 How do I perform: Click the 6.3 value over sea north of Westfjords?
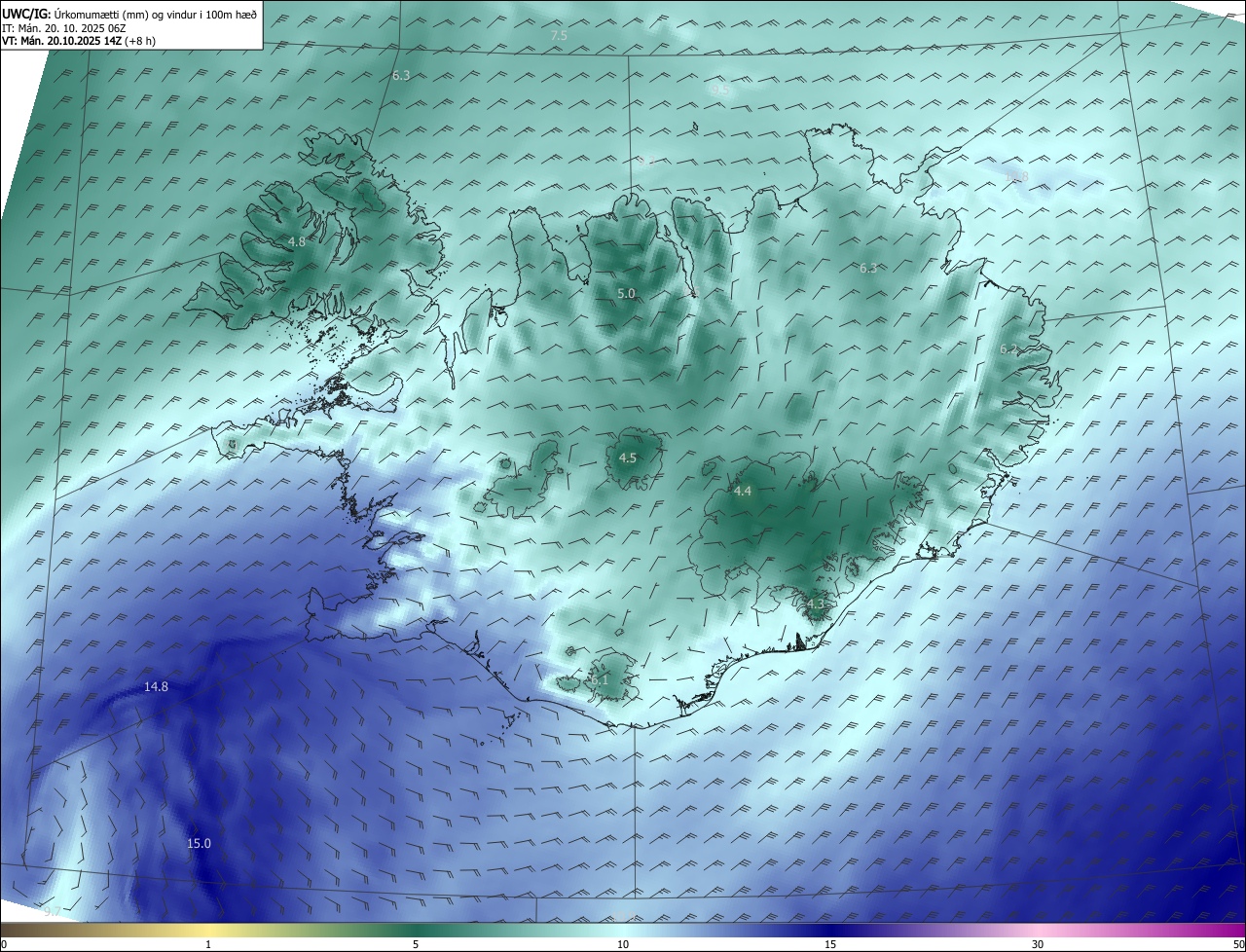(x=401, y=75)
